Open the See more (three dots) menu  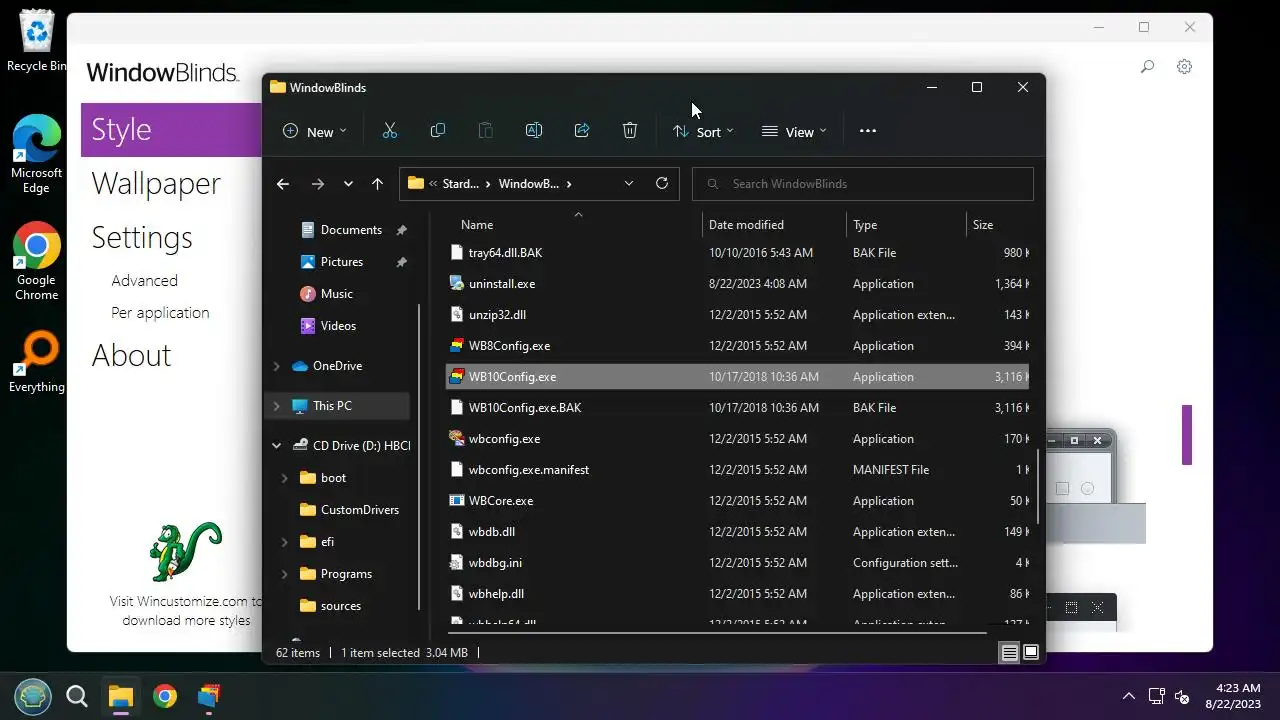[868, 131]
